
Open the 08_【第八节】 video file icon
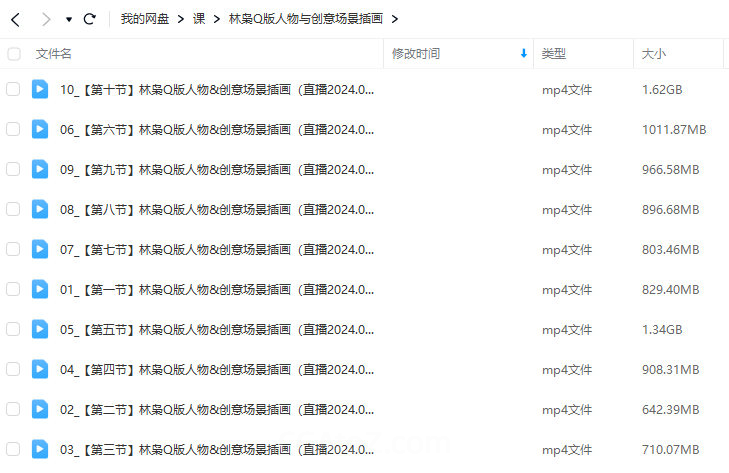point(40,209)
